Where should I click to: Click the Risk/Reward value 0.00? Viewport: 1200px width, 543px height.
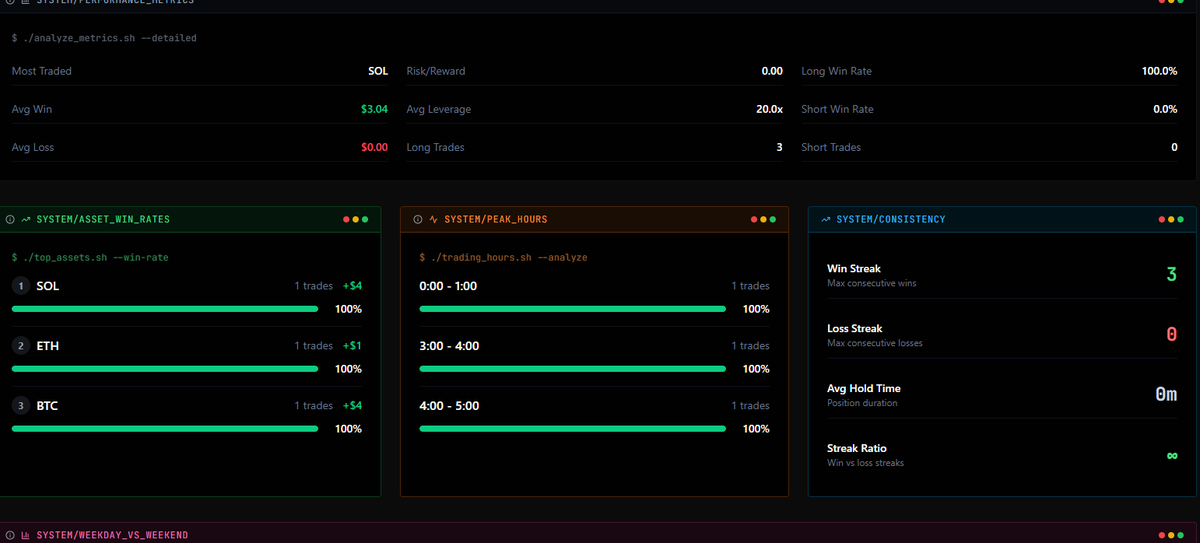coord(772,71)
